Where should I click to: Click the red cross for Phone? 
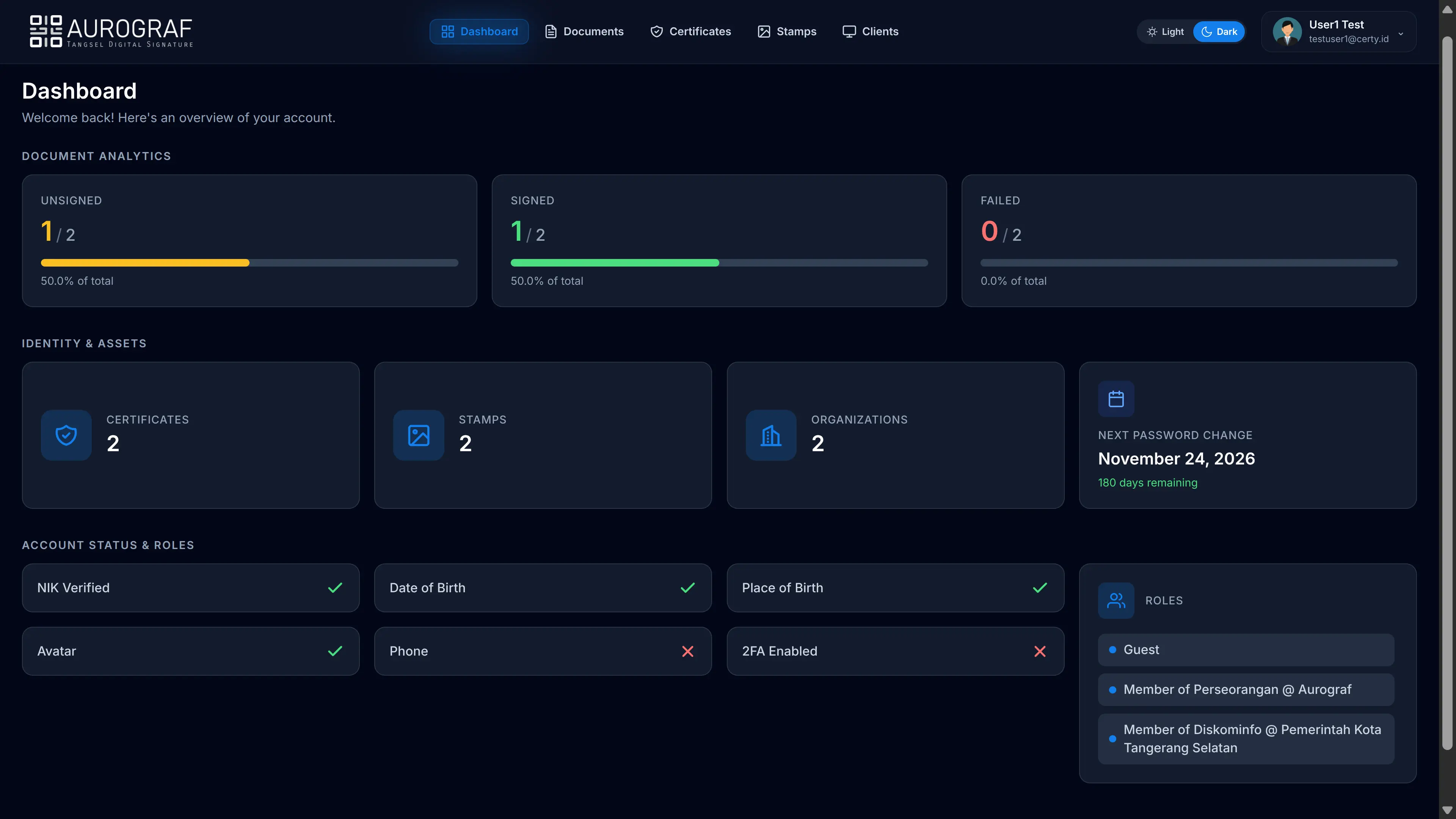click(688, 651)
